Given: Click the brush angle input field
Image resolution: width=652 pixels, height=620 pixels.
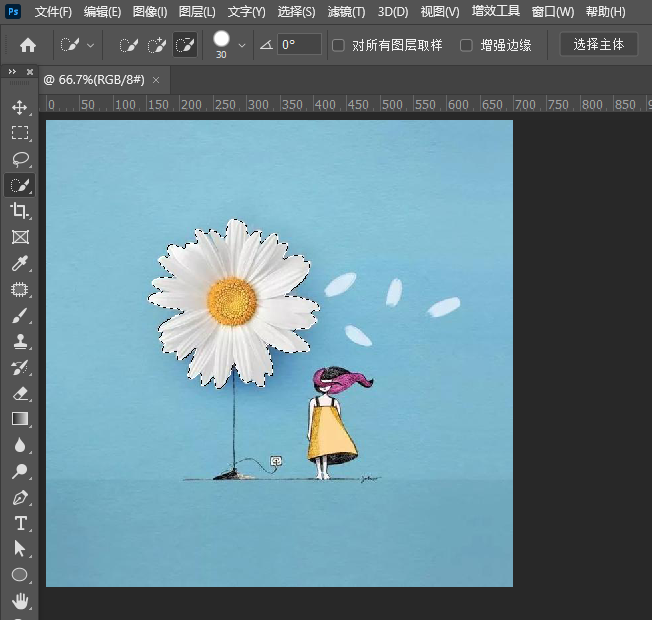Looking at the screenshot, I should [x=299, y=45].
